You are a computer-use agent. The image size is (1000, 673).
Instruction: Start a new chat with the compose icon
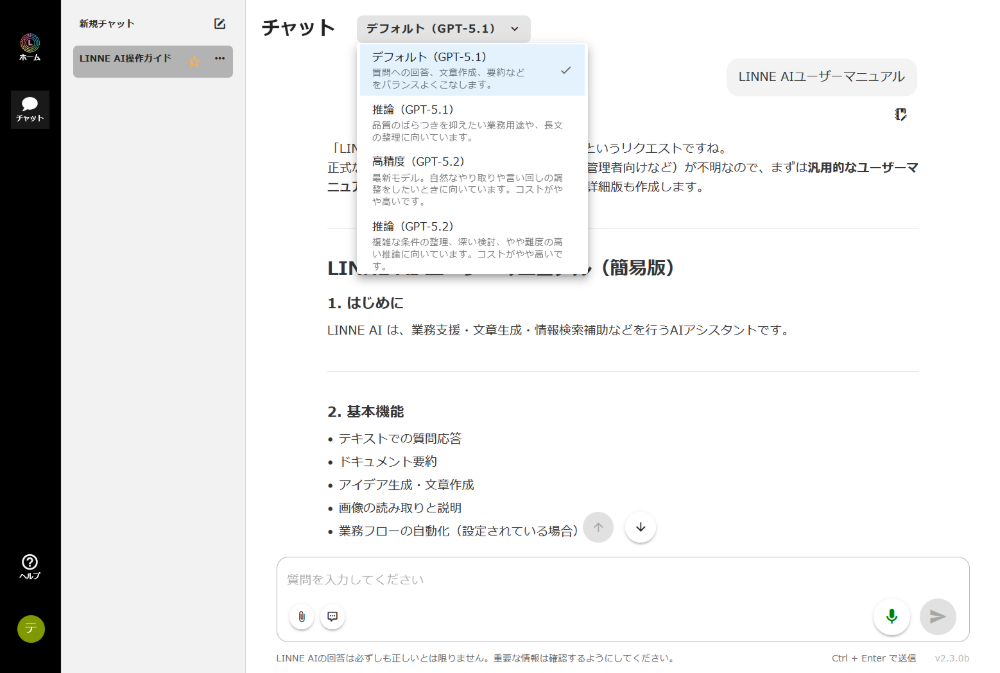219,24
